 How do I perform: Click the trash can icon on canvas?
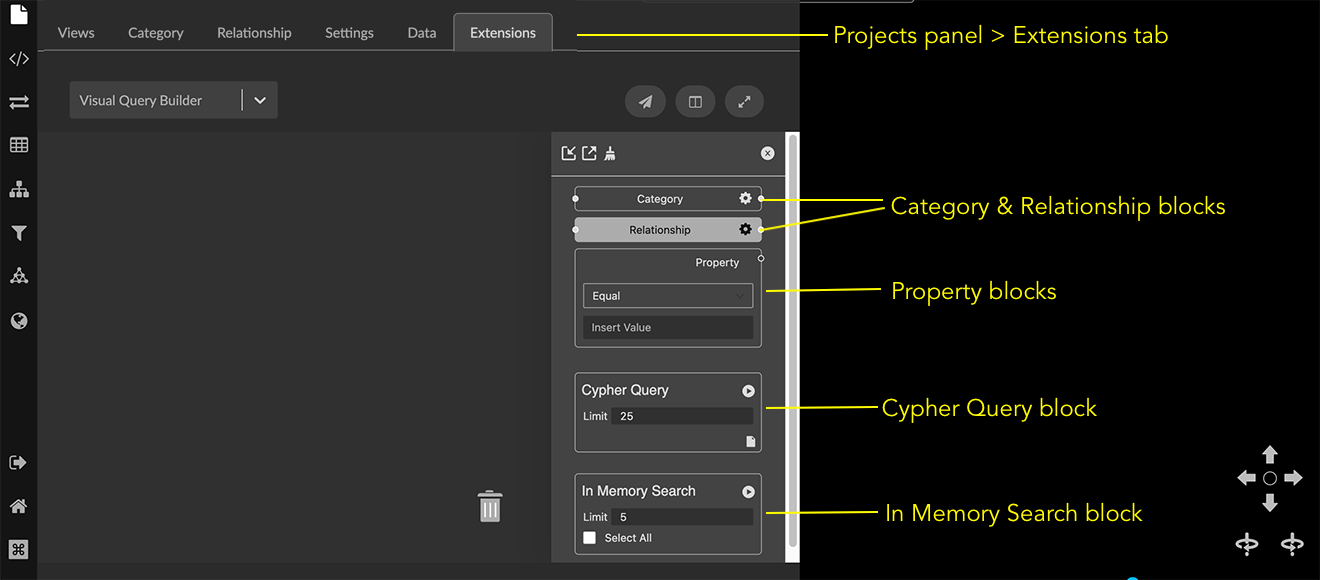click(x=489, y=506)
